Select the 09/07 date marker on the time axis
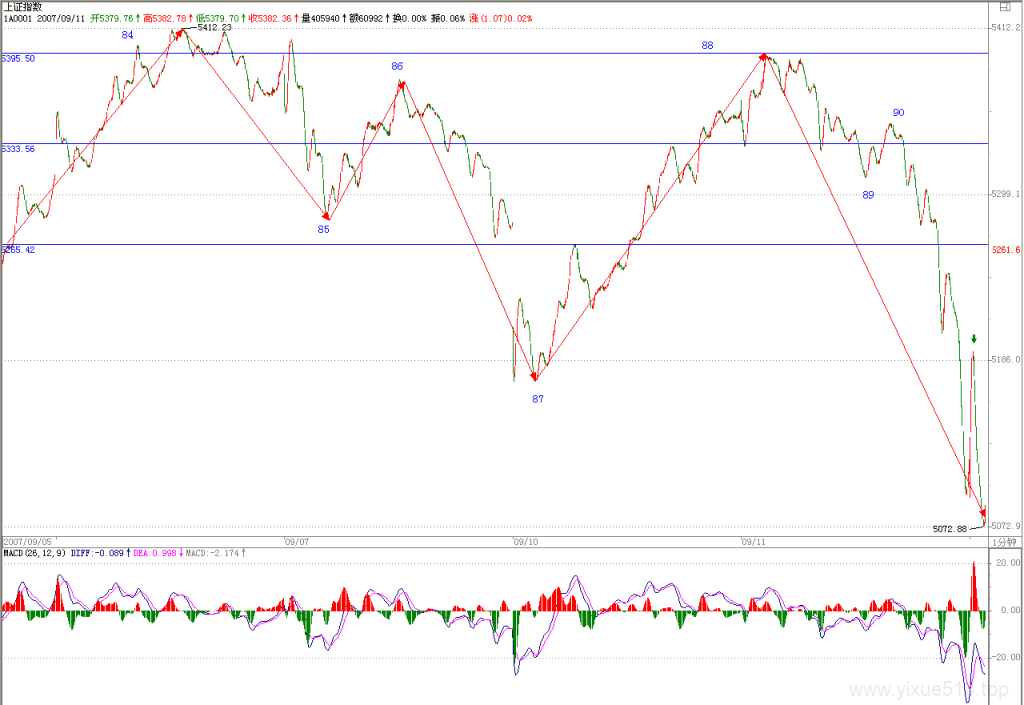Image resolution: width=1024 pixels, height=705 pixels. coord(296,542)
